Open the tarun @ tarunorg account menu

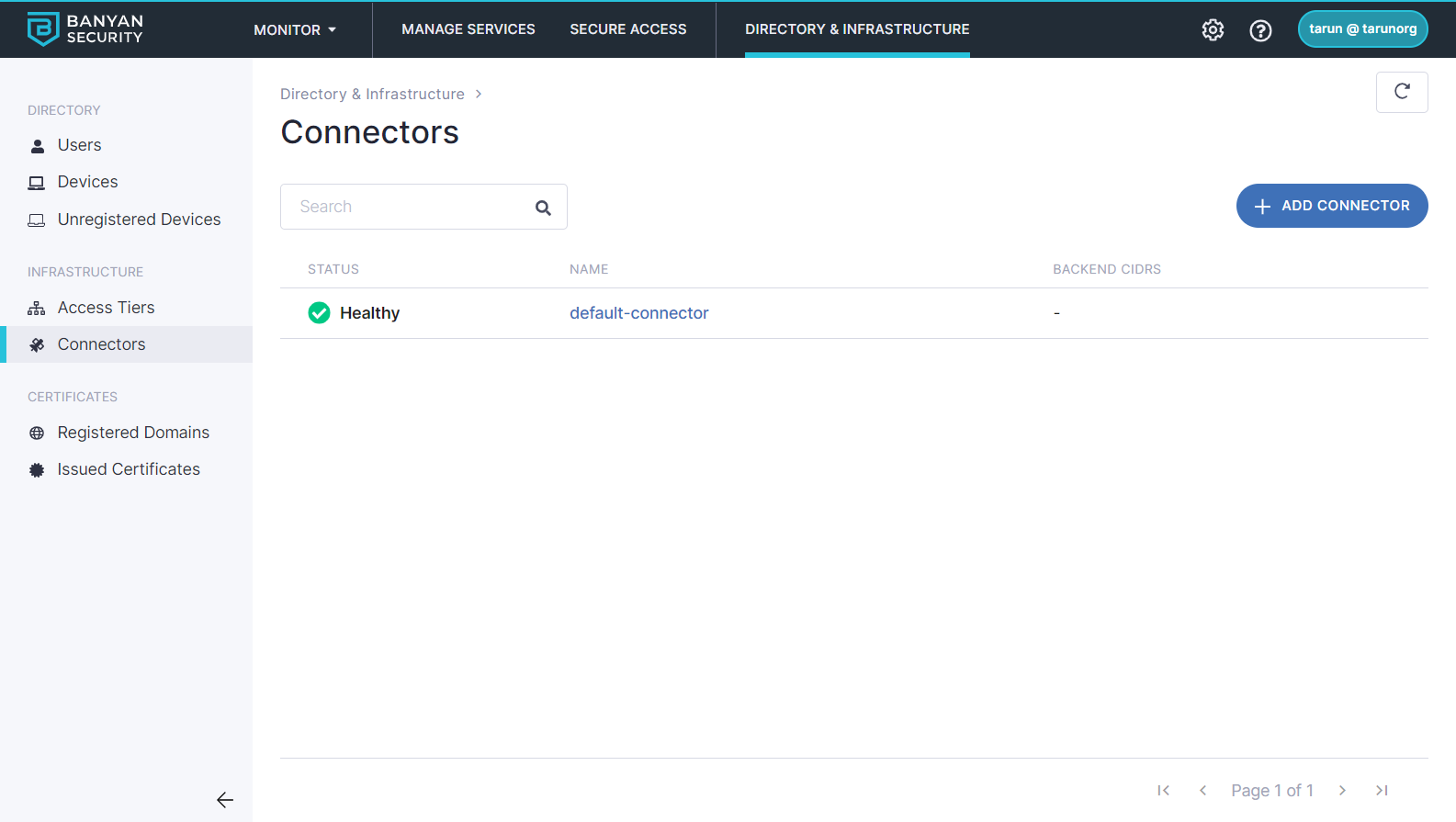(1362, 29)
